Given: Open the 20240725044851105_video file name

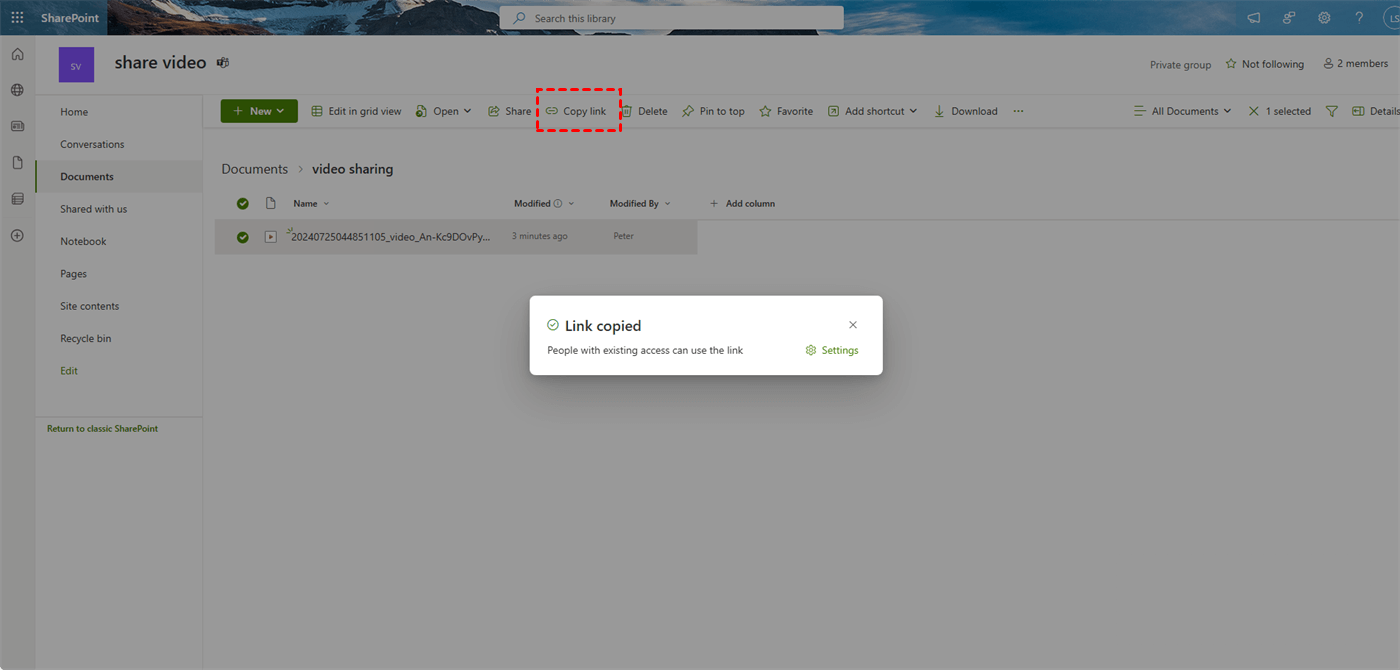Looking at the screenshot, I should (391, 237).
